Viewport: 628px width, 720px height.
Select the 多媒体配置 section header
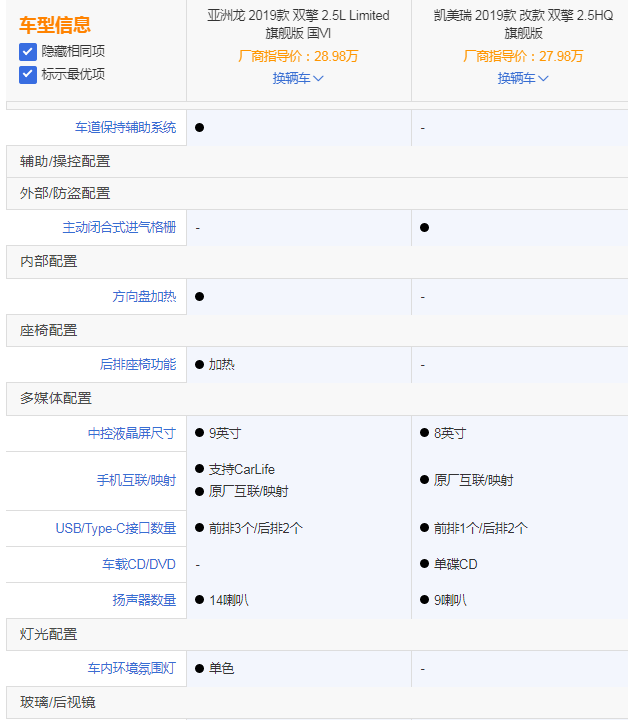click(x=56, y=399)
